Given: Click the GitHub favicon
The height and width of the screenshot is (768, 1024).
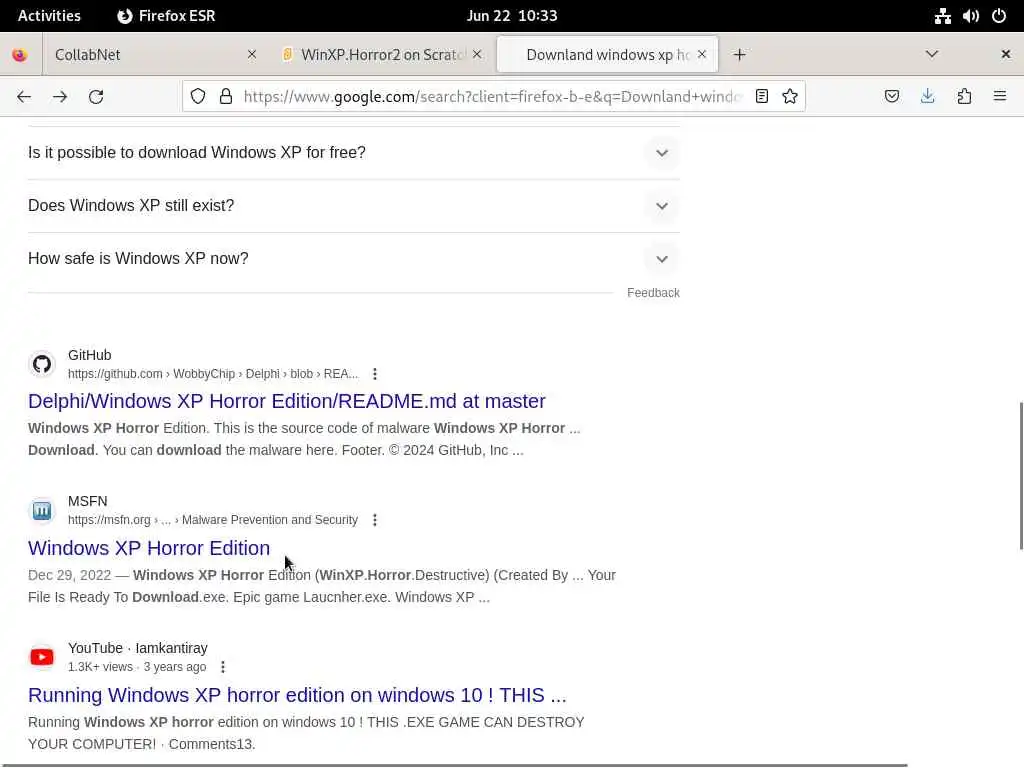Looking at the screenshot, I should pos(42,364).
